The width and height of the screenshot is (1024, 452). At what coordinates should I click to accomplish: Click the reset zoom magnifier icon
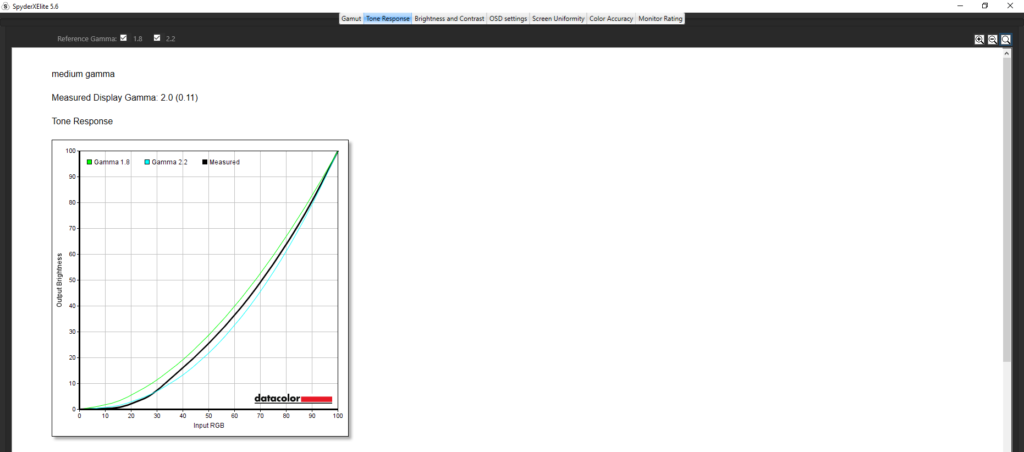[1005, 40]
